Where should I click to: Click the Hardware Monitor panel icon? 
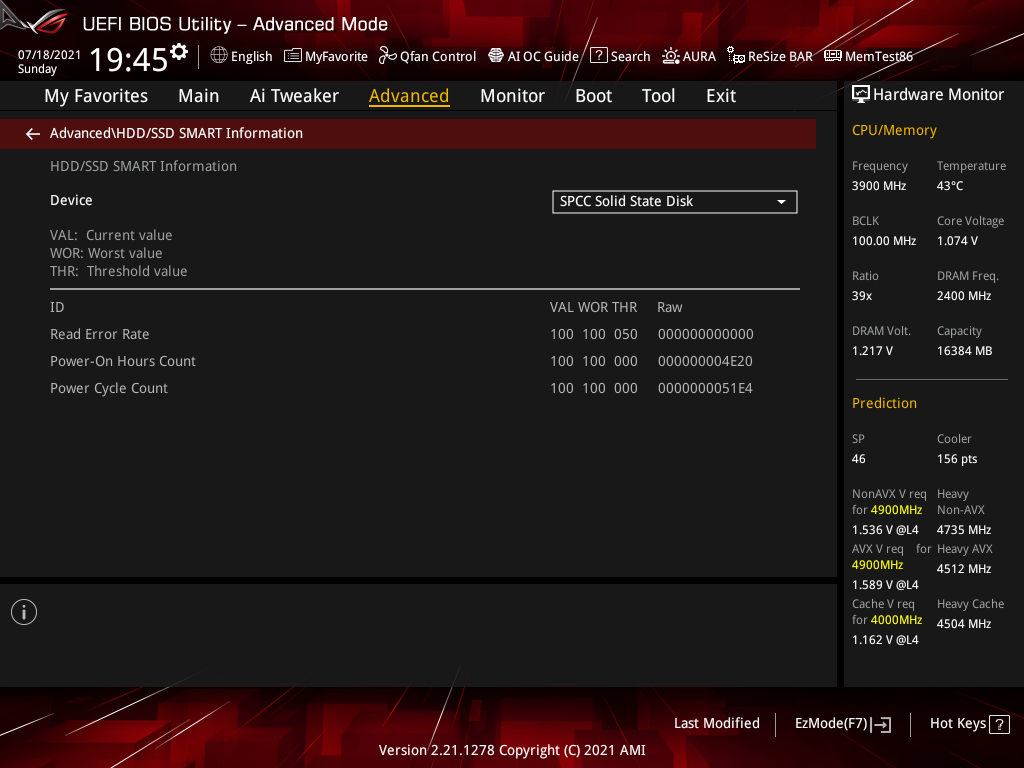pyautogui.click(x=862, y=93)
